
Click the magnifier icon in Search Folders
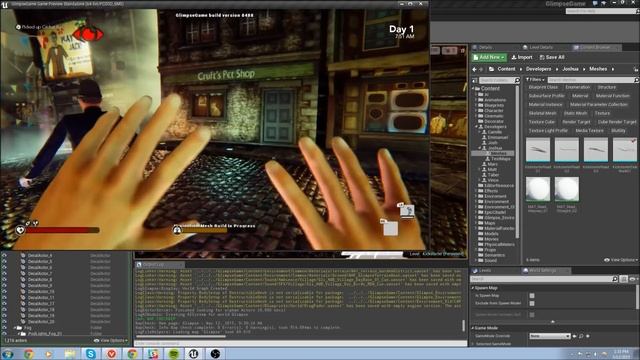click(x=517, y=80)
